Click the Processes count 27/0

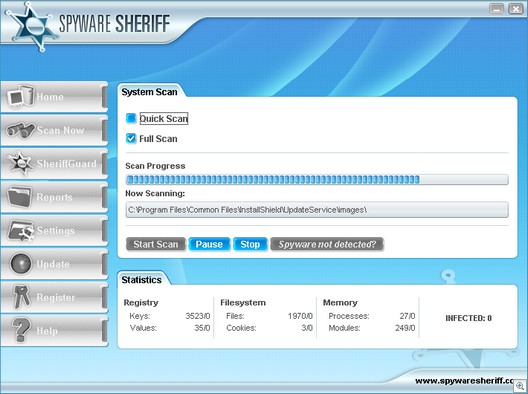coord(407,316)
